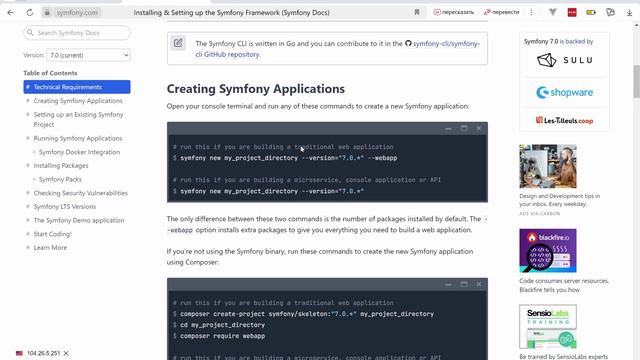Go to Checking Security Vulnerabilities

tap(80, 193)
